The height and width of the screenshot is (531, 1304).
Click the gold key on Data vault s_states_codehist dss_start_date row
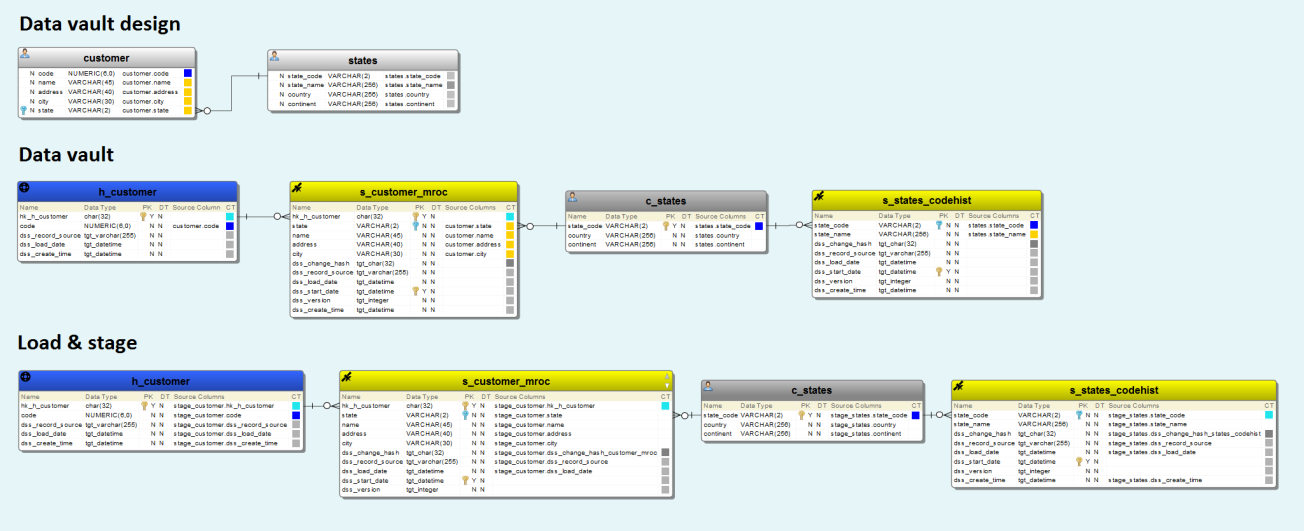coord(939,272)
